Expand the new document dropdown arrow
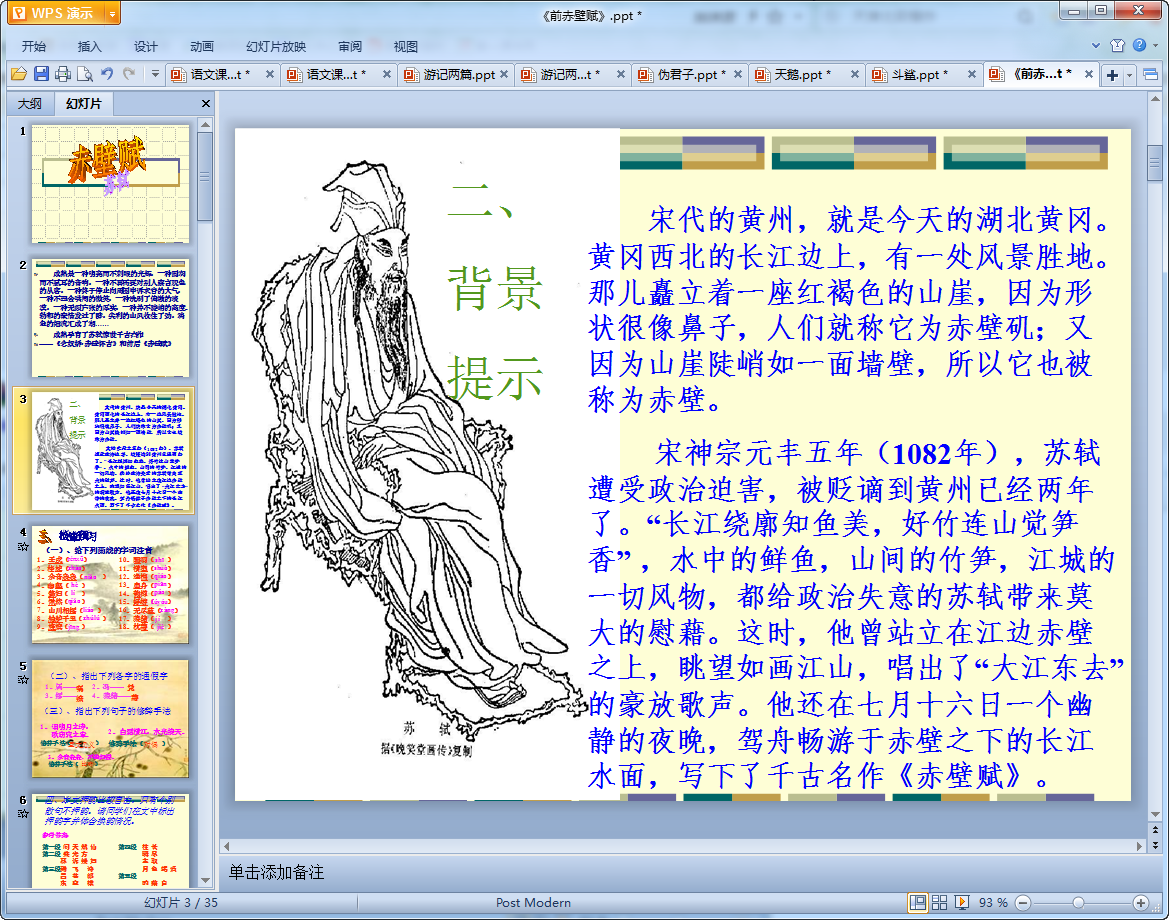 [x=1129, y=75]
